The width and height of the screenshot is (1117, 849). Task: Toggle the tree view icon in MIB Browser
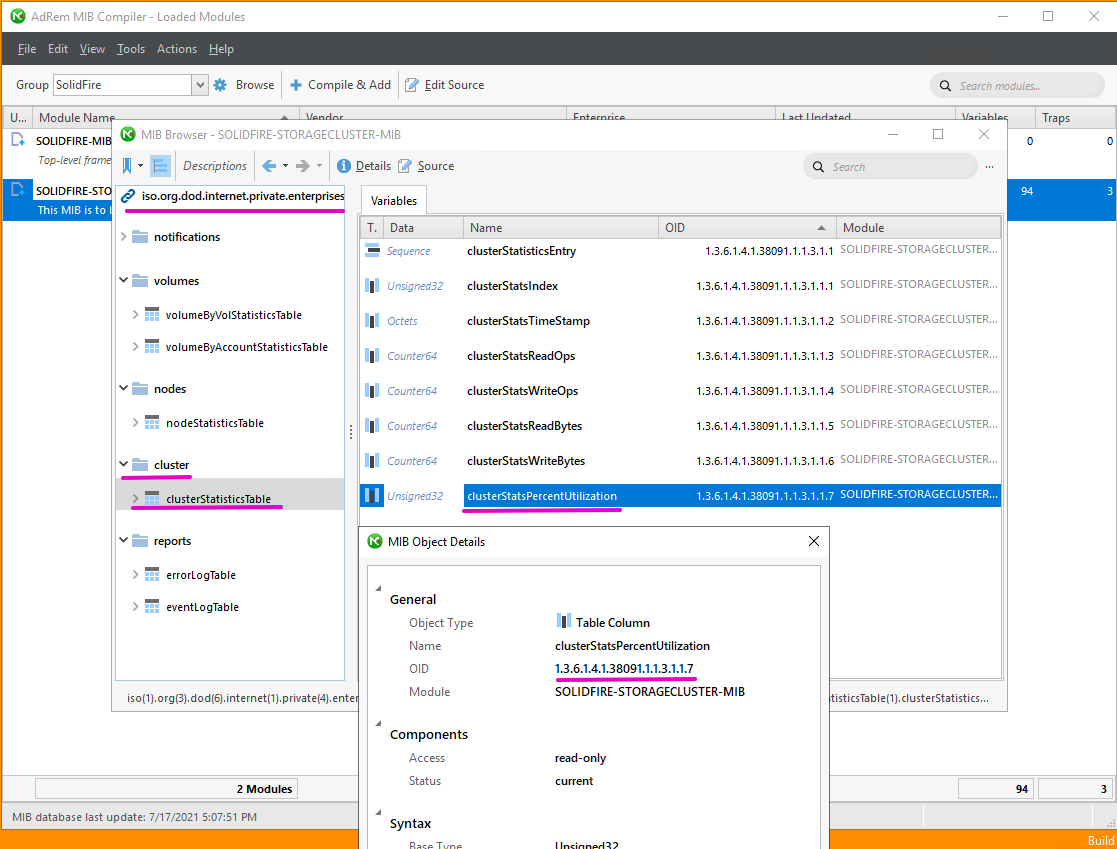(x=160, y=166)
